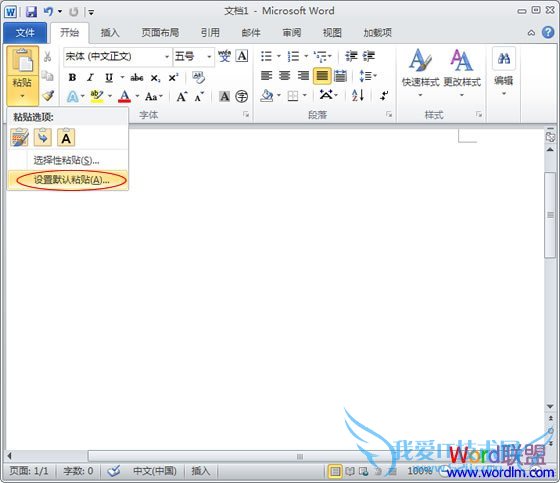Click the Grow Font icon
This screenshot has width=560, height=483.
coord(182,96)
